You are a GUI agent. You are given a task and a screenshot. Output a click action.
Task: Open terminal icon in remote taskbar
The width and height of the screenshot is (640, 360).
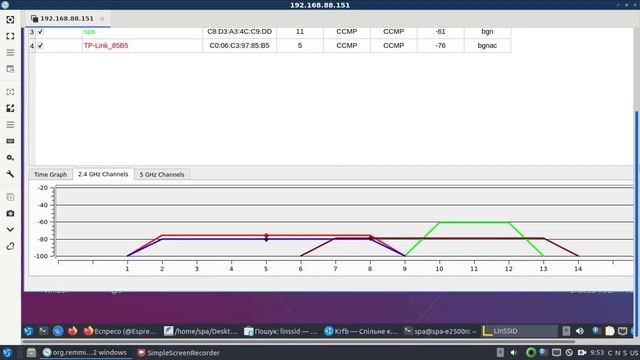click(43, 331)
